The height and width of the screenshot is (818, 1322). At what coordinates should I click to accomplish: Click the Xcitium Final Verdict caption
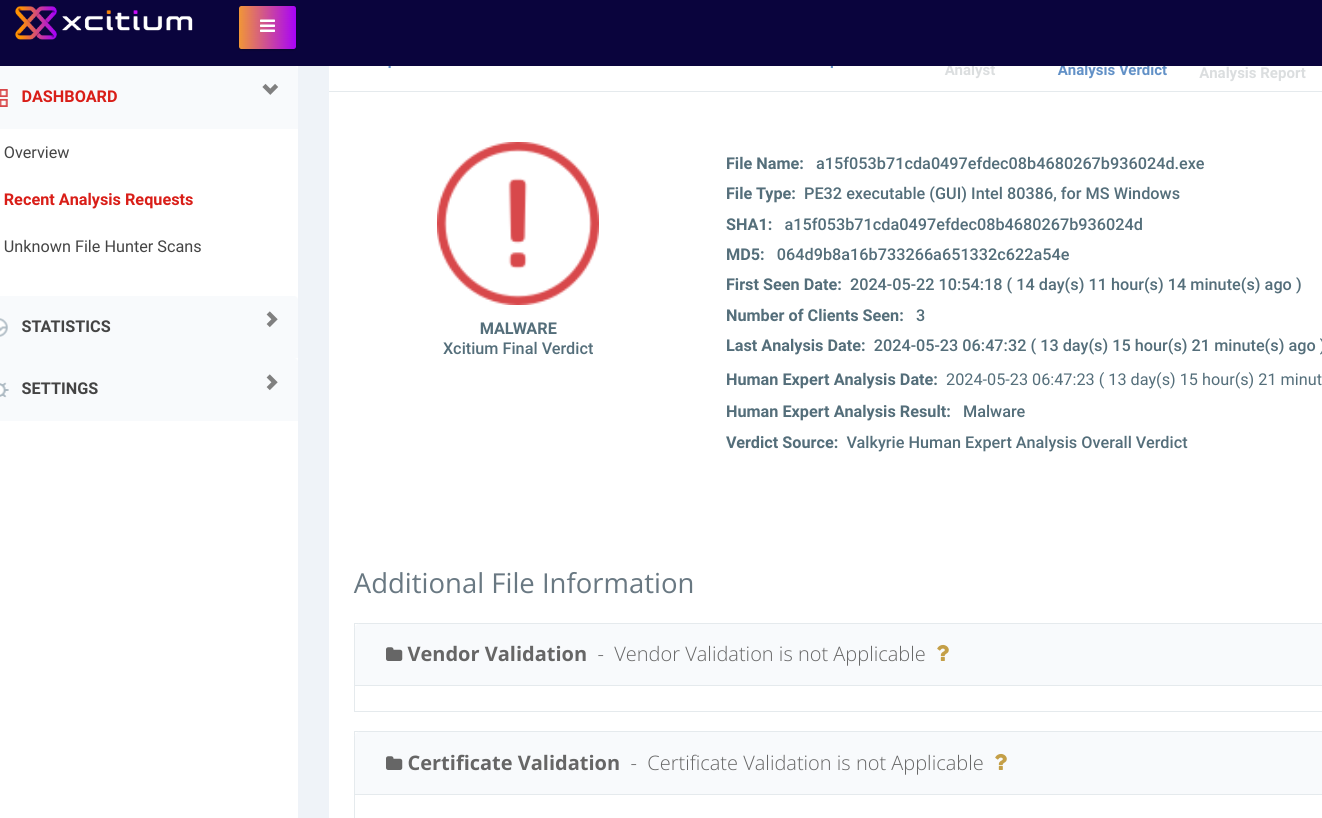(518, 349)
